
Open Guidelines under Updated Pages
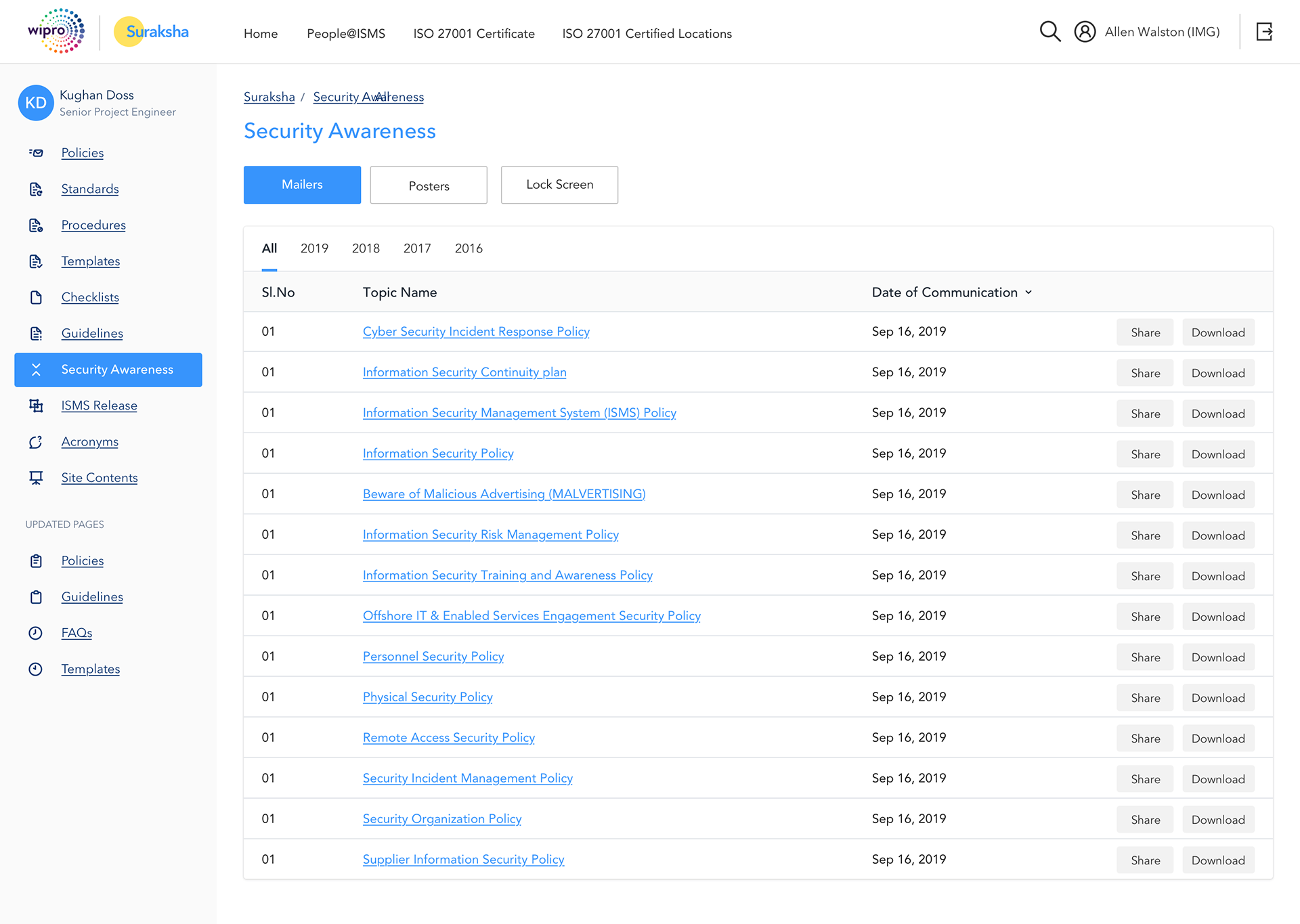tap(92, 597)
